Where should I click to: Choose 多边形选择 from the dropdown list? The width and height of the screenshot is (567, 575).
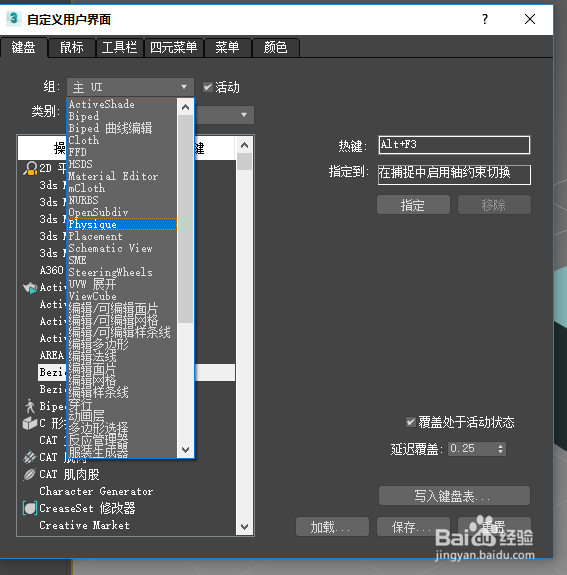tap(122, 428)
